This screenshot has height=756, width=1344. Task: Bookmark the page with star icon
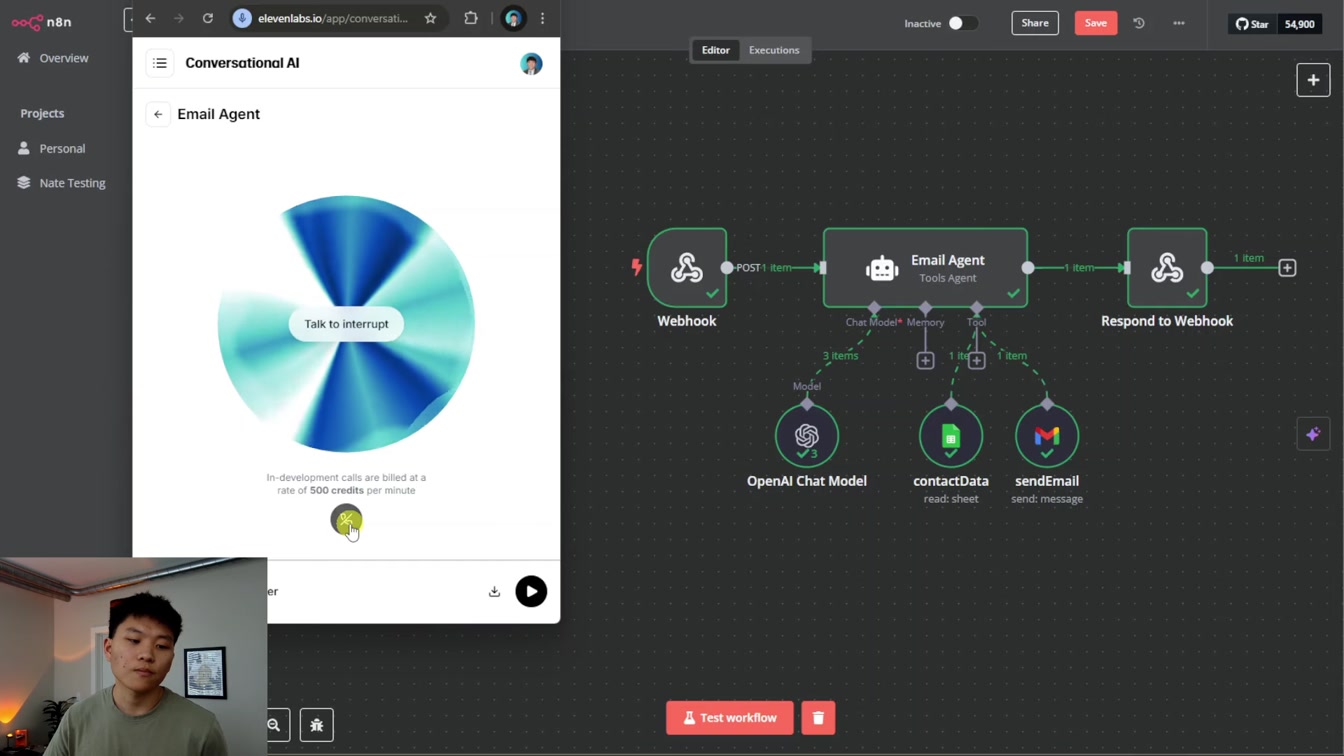point(430,18)
